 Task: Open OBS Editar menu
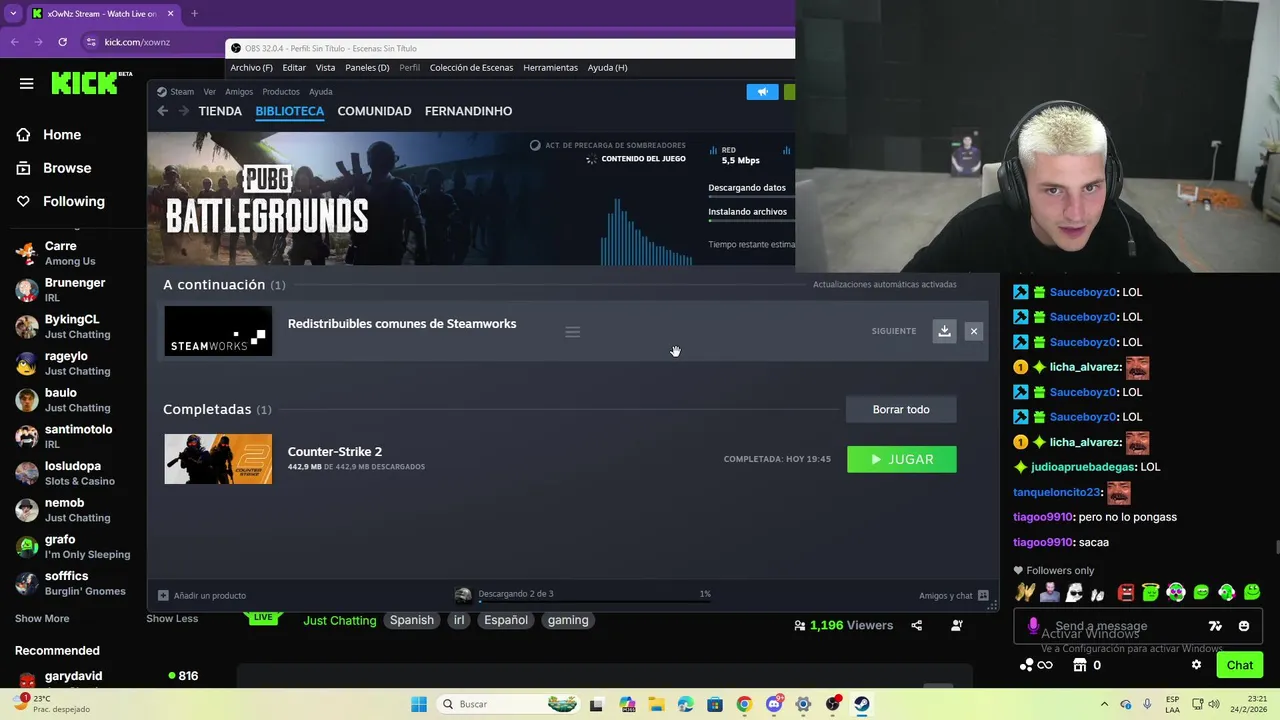(294, 68)
